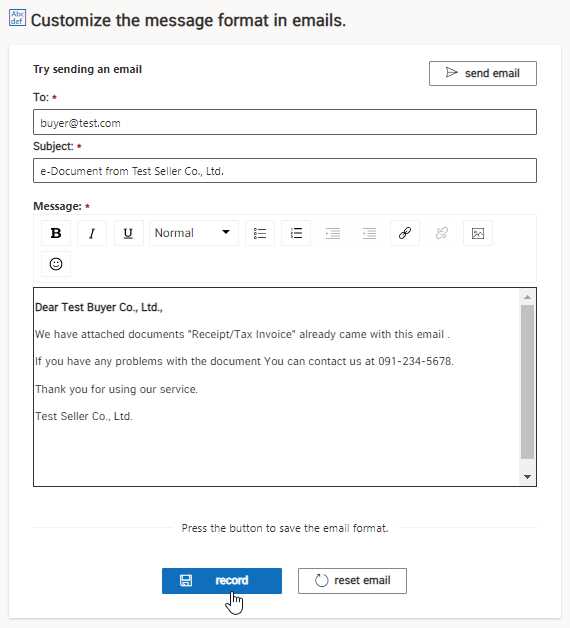Click the message scrollbar down arrow
Viewport: 570px width, 628px height.
click(528, 477)
